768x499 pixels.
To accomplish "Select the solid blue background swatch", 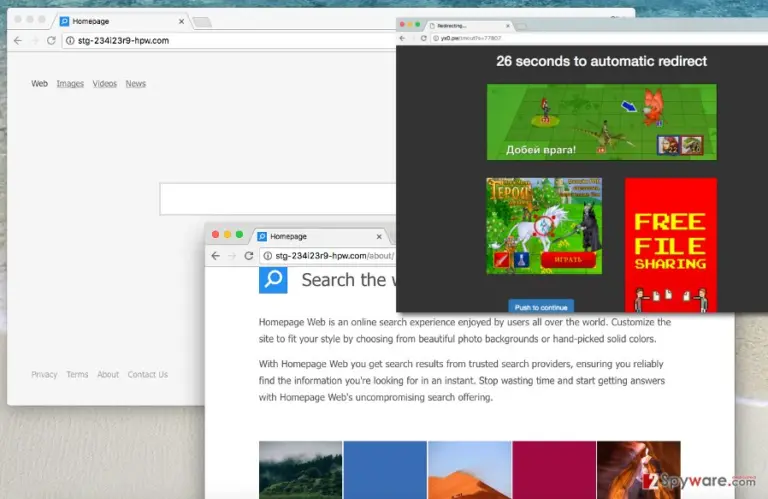I will point(385,470).
